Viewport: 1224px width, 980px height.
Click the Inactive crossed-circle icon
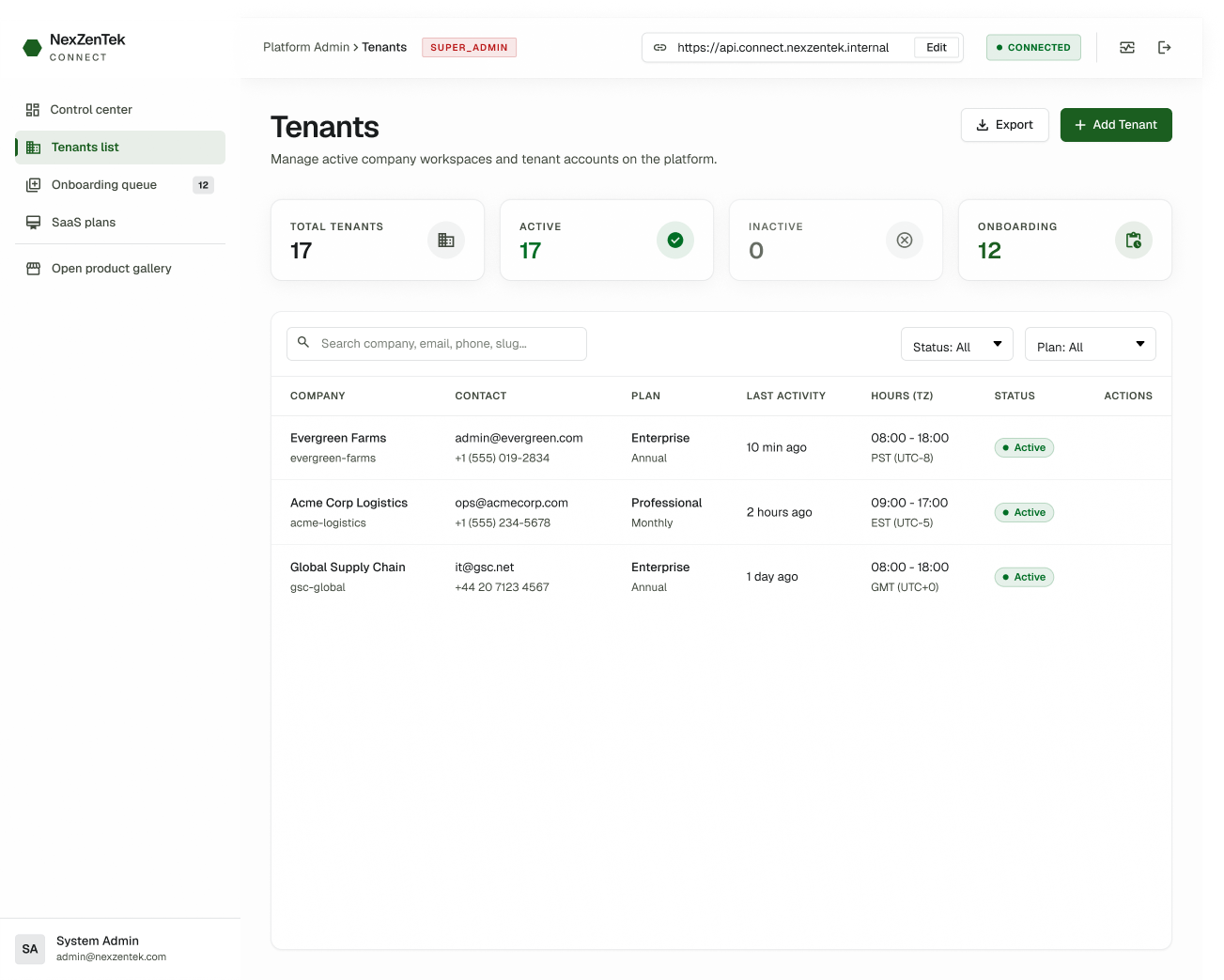point(905,241)
